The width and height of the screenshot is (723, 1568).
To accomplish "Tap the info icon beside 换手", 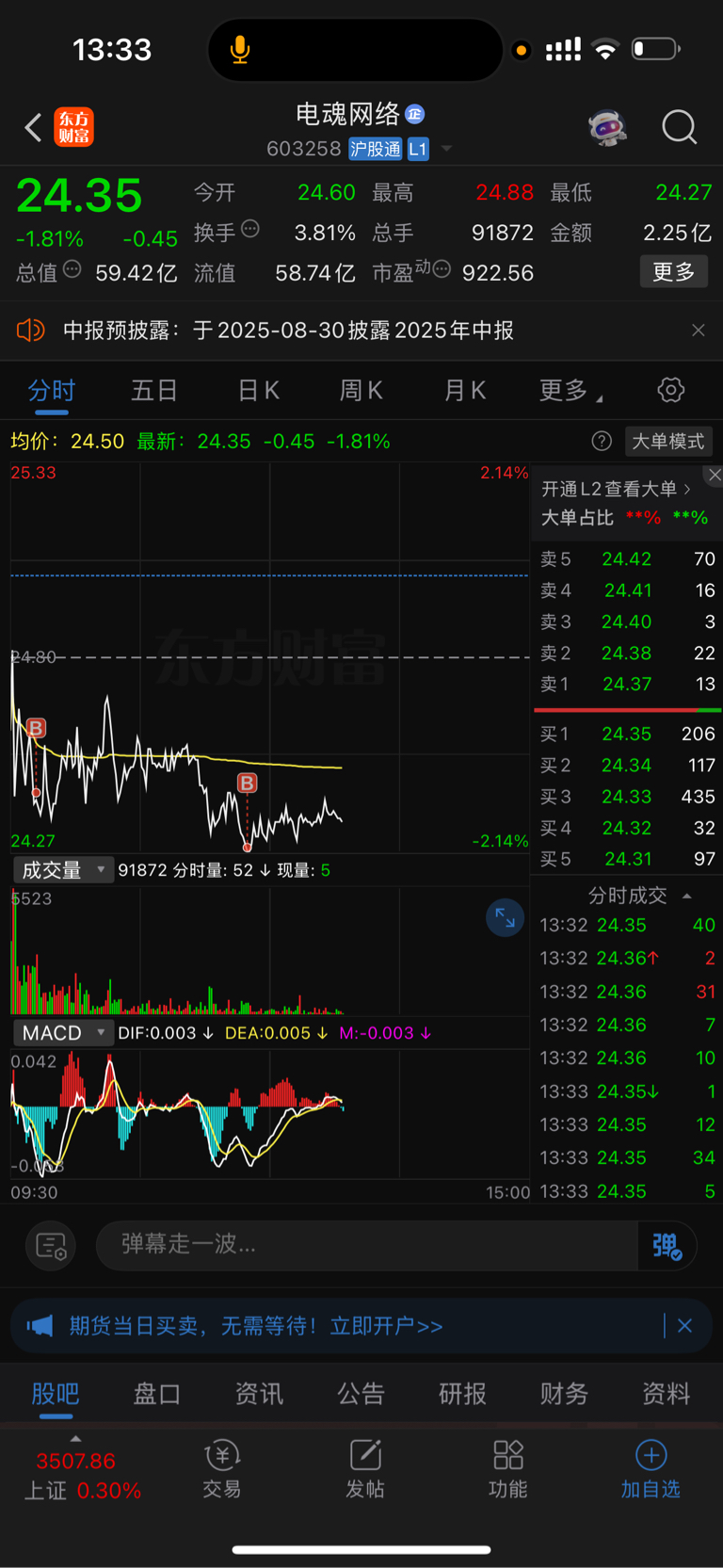I will 250,228.
